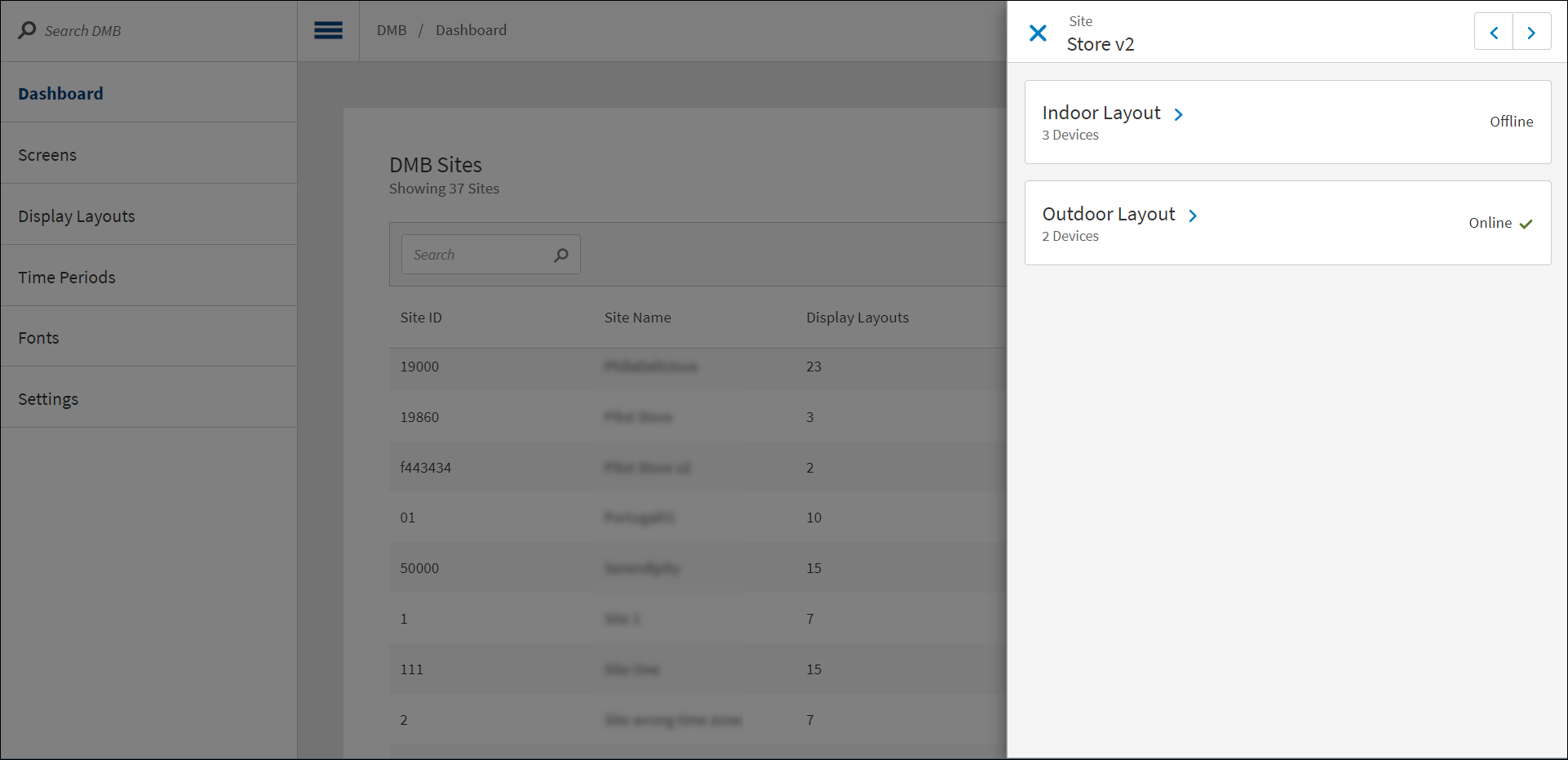Screen dimensions: 1568x760
Task: Go to next site using right arrow
Action: [1531, 33]
